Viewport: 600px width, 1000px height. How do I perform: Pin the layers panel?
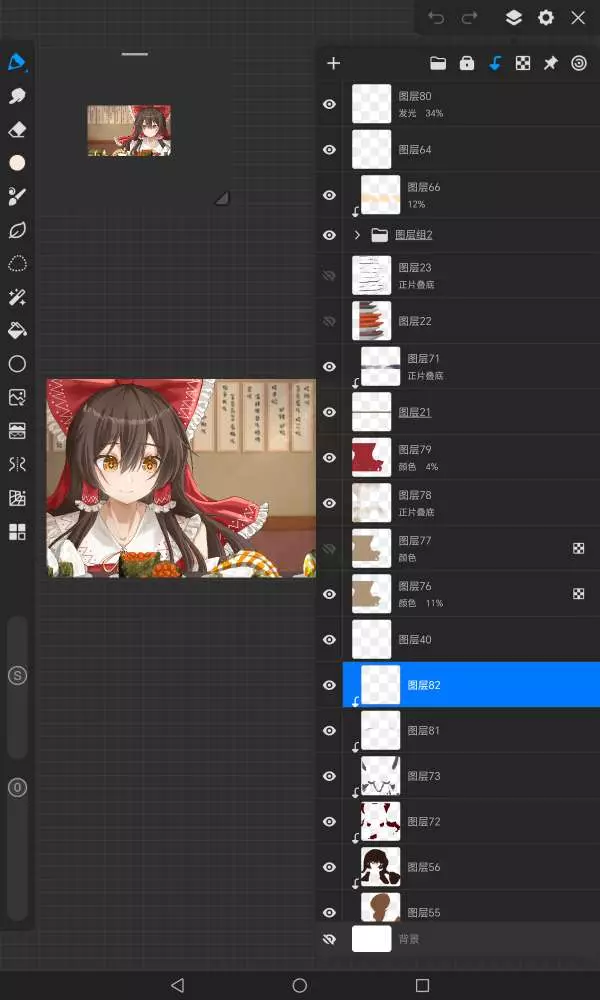(550, 63)
